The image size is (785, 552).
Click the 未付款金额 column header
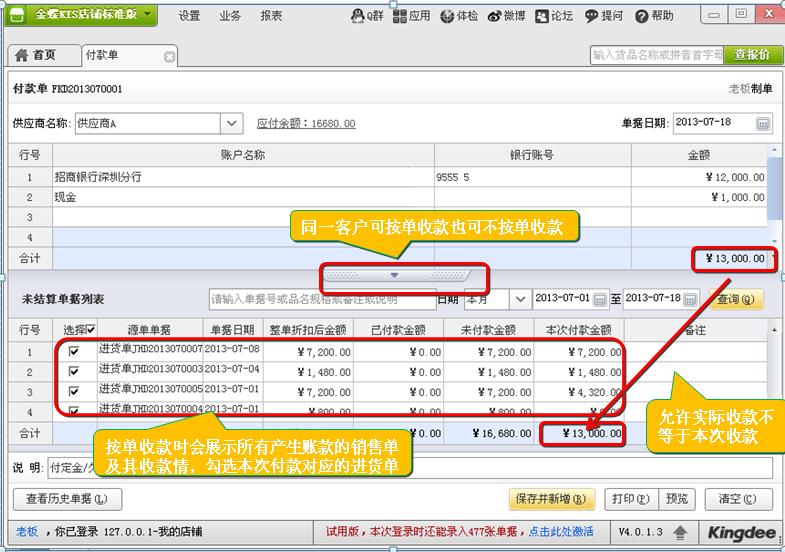[488, 330]
